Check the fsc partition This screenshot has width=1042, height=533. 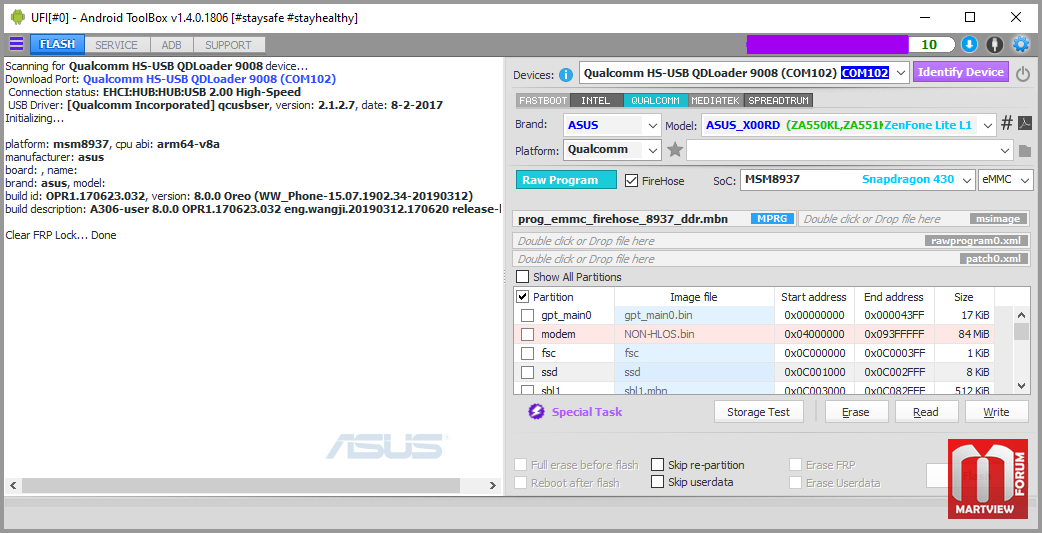pyautogui.click(x=527, y=353)
